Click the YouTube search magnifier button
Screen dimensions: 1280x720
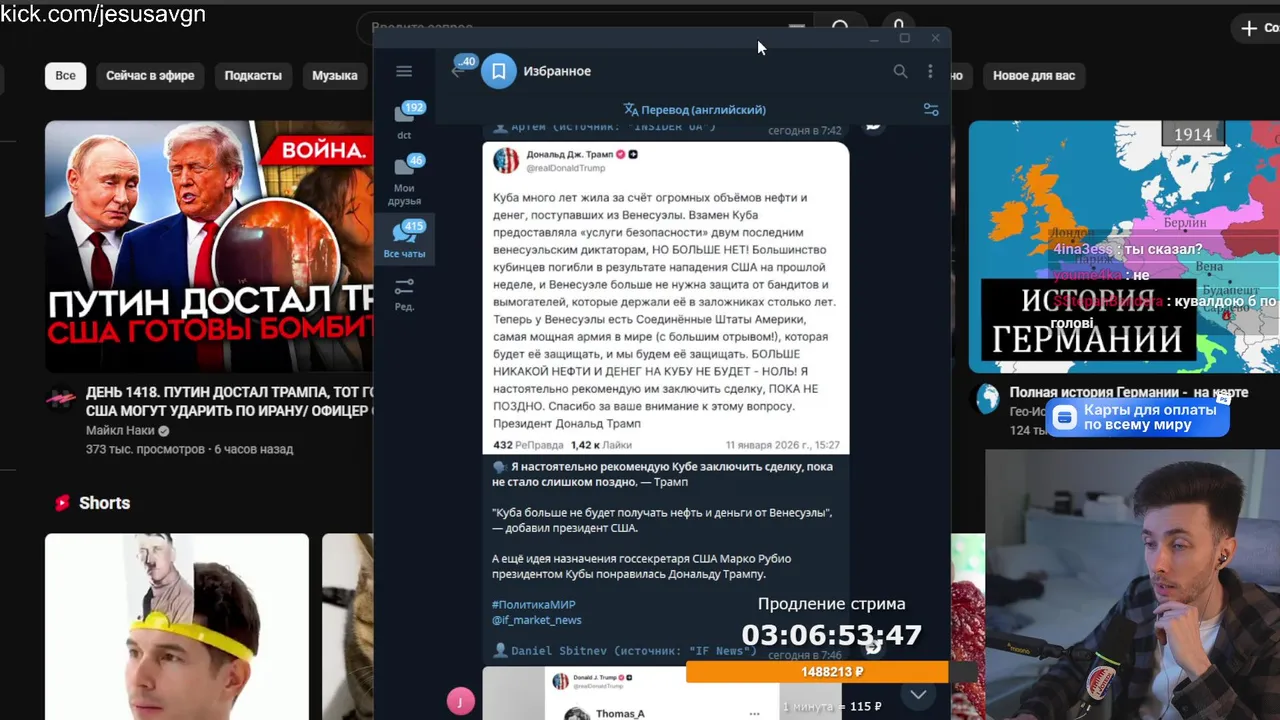840,28
